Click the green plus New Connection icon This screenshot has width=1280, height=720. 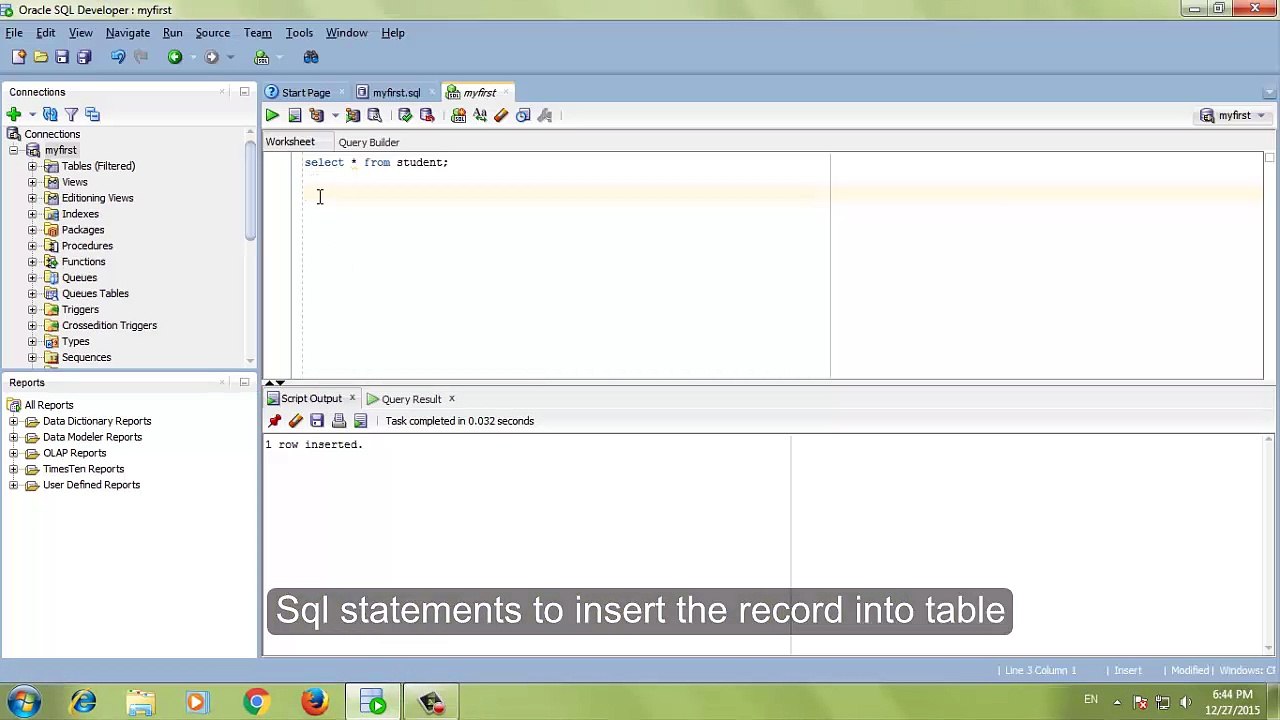(14, 115)
